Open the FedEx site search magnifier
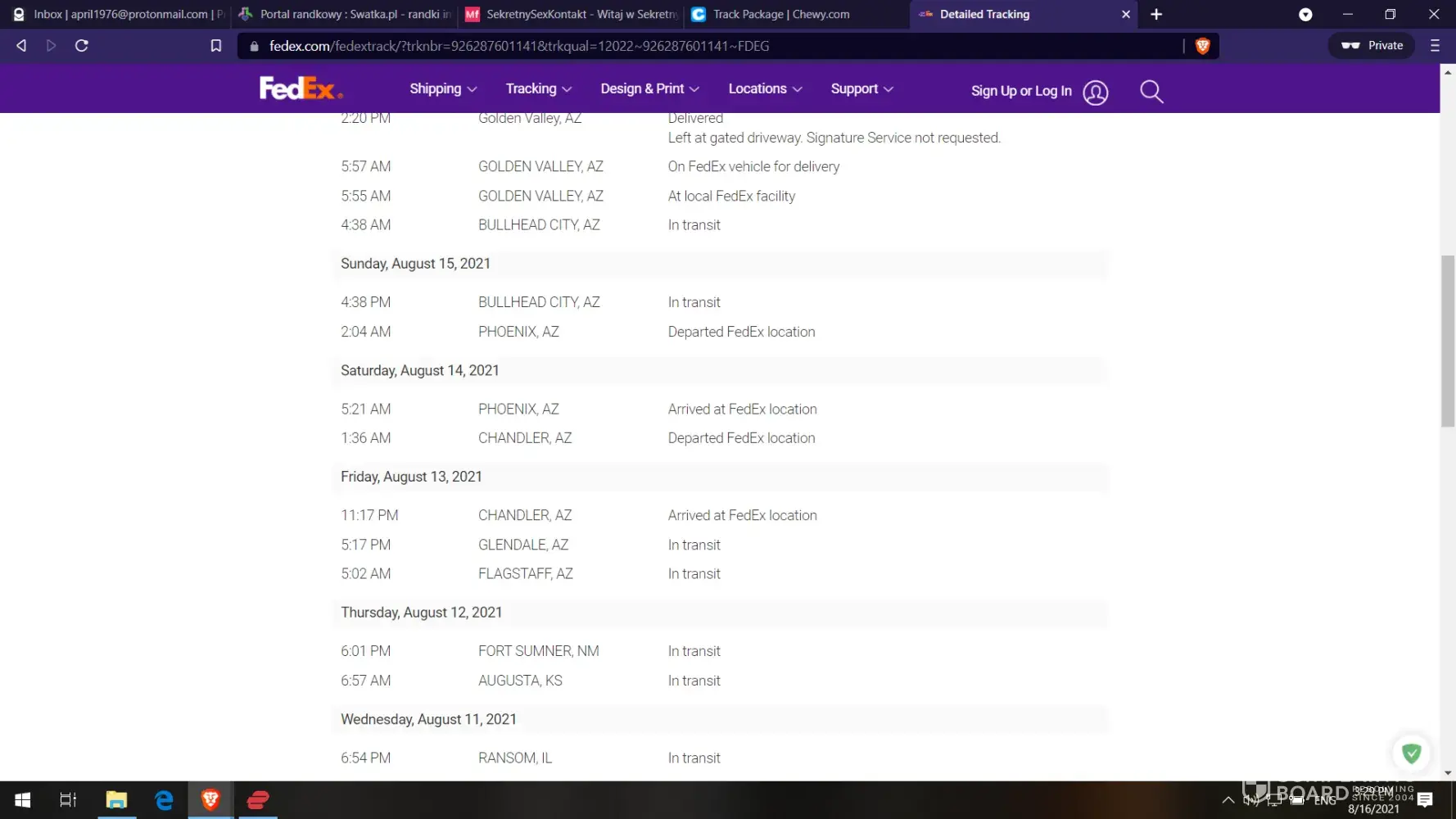 point(1151,91)
